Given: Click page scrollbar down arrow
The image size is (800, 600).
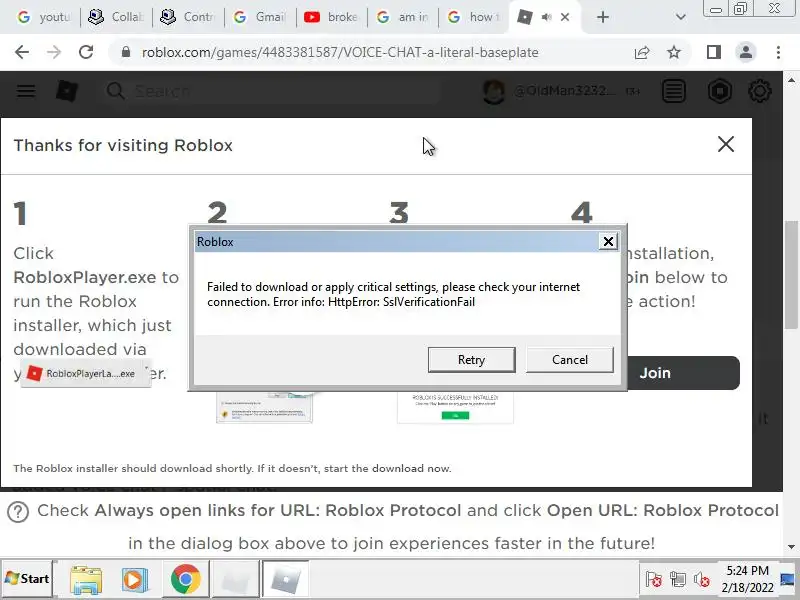Looking at the screenshot, I should click(x=791, y=547).
